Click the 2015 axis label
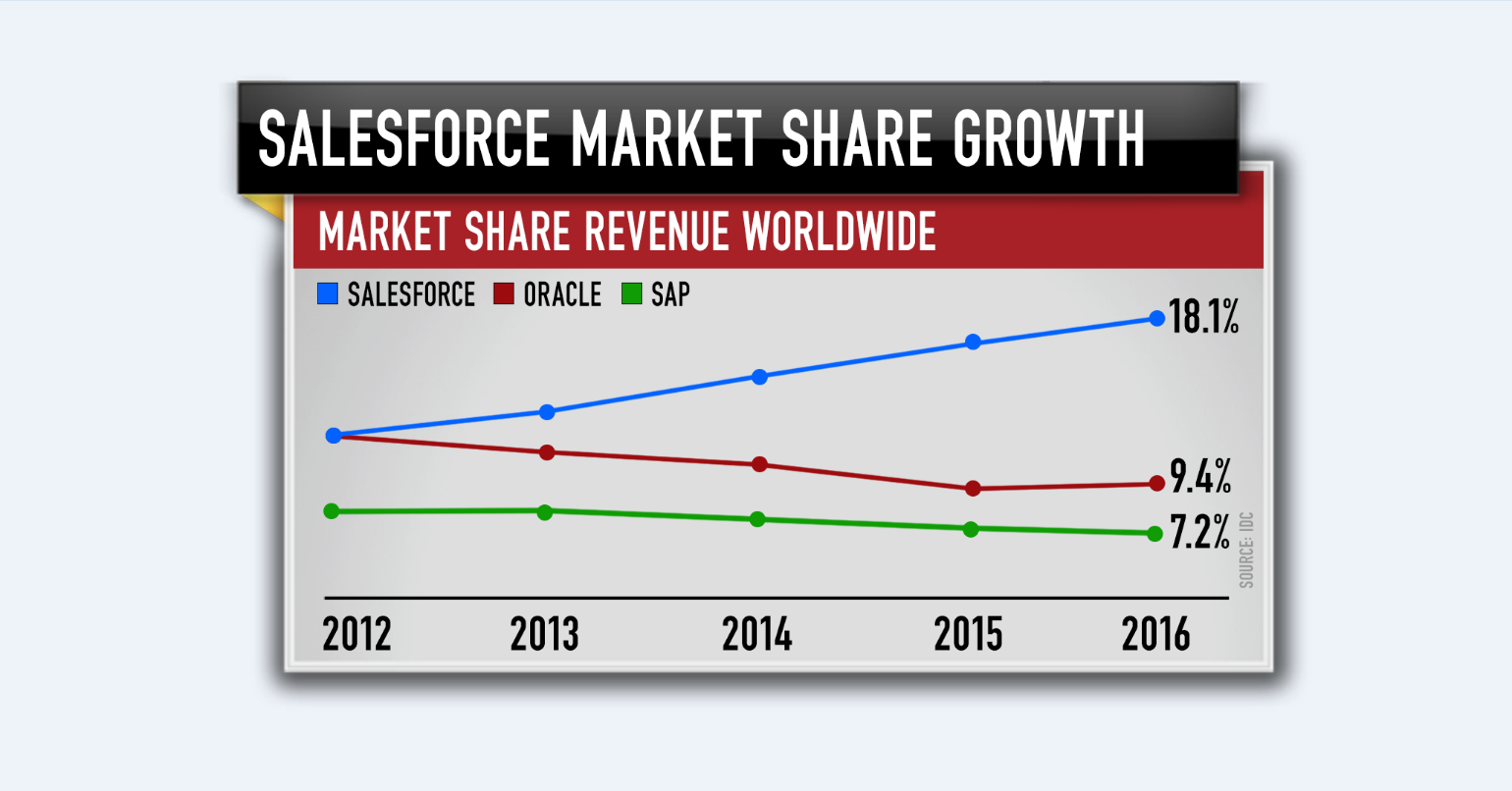The height and width of the screenshot is (791, 1512). pos(969,634)
